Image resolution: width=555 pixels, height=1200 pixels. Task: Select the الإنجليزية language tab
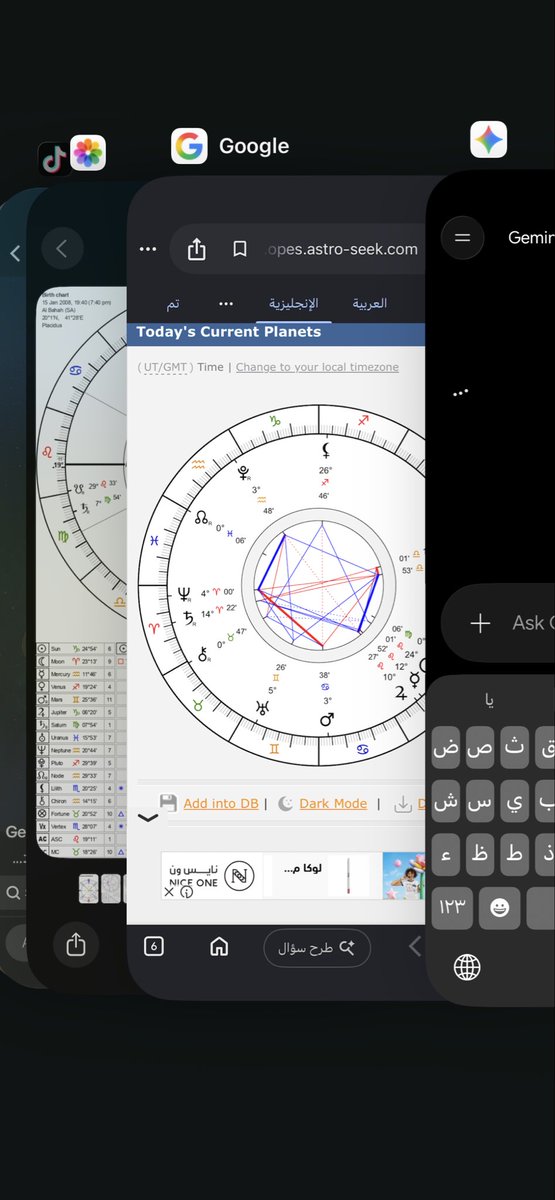pos(292,303)
